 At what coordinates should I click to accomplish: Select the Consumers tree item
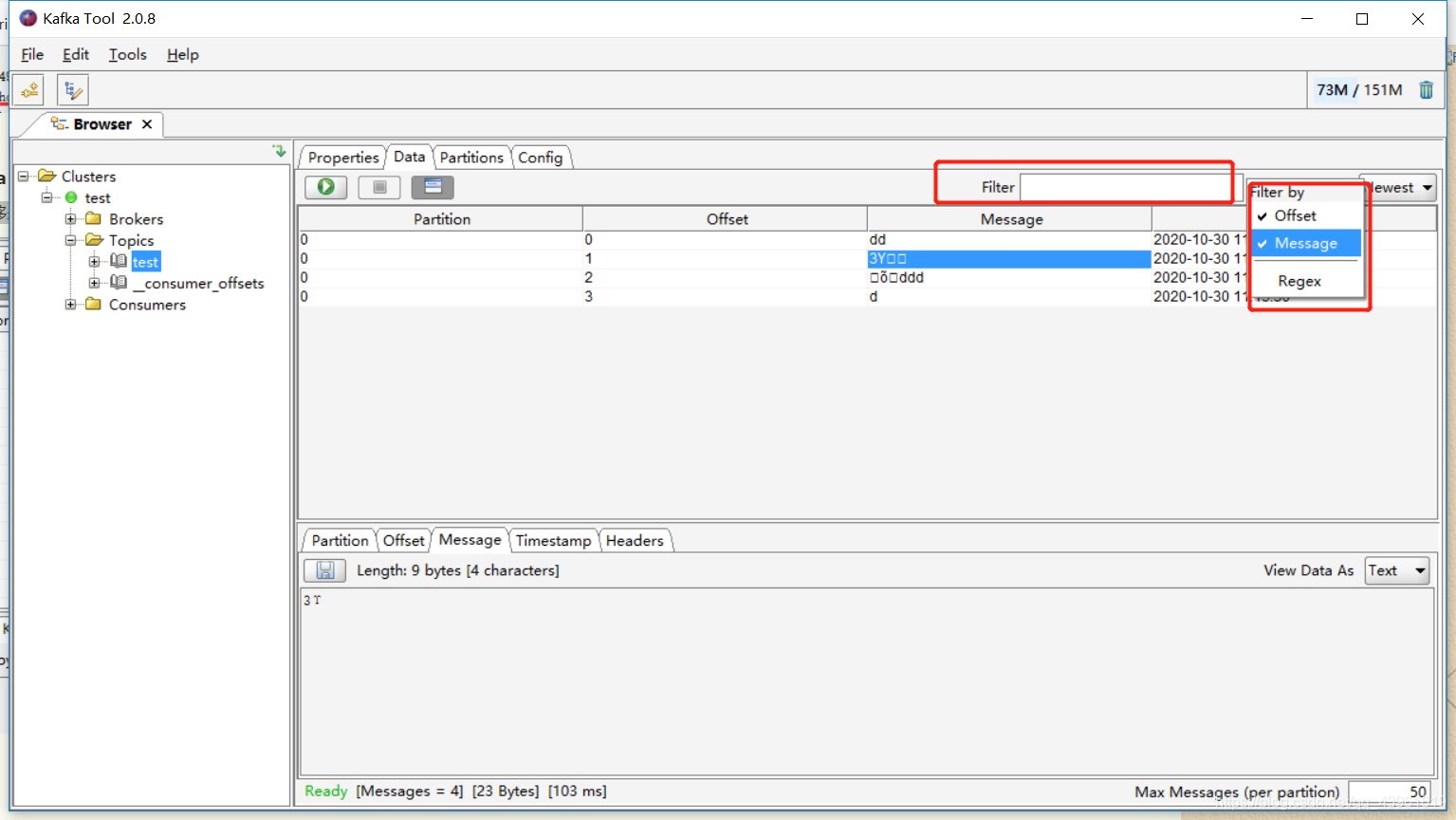coord(147,305)
